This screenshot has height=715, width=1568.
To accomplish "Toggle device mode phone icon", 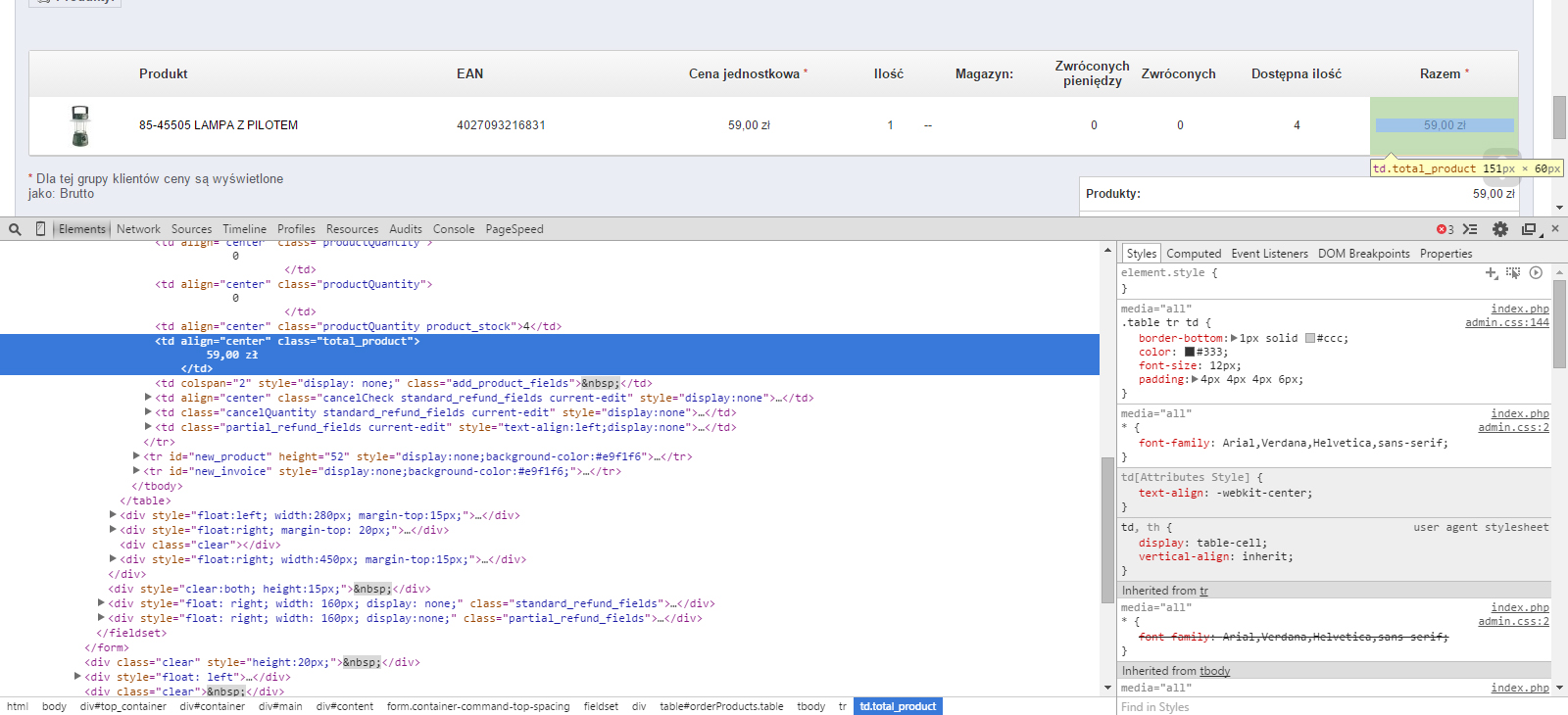I will (x=40, y=229).
